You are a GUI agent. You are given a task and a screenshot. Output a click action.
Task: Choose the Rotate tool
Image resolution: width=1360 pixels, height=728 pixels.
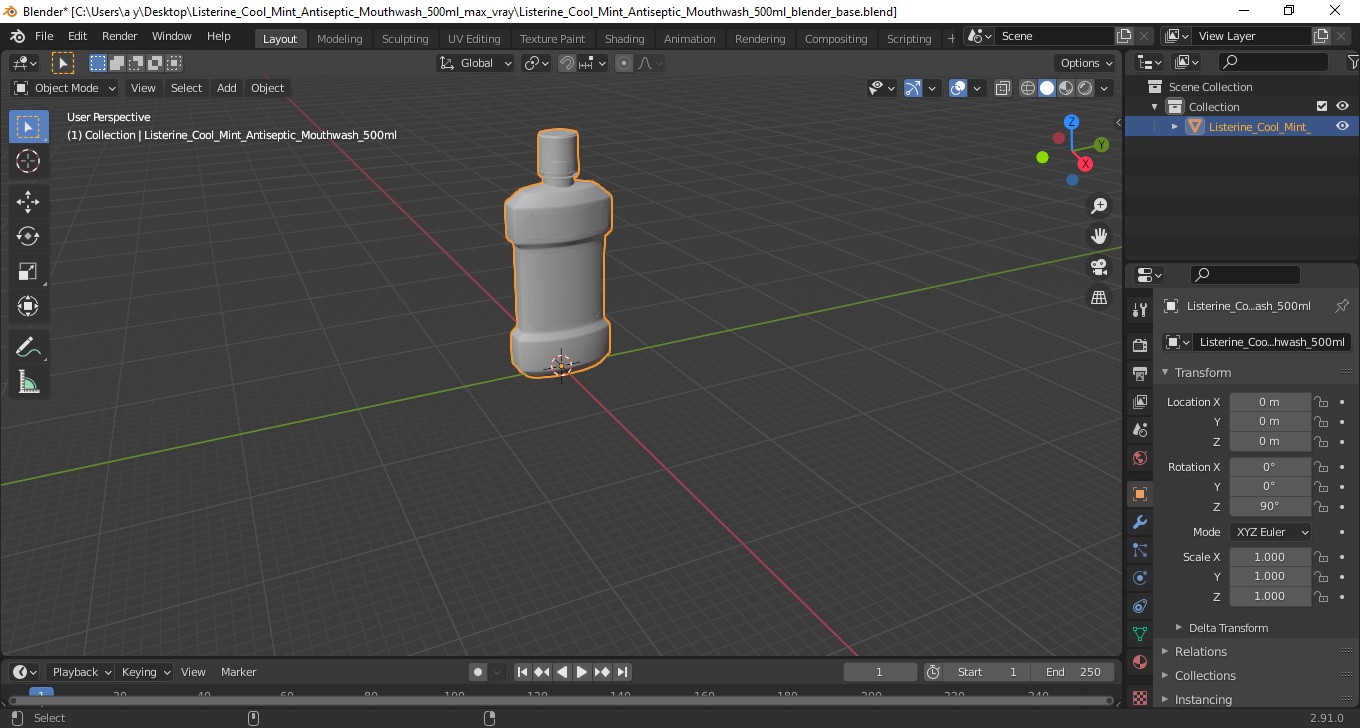pyautogui.click(x=28, y=236)
